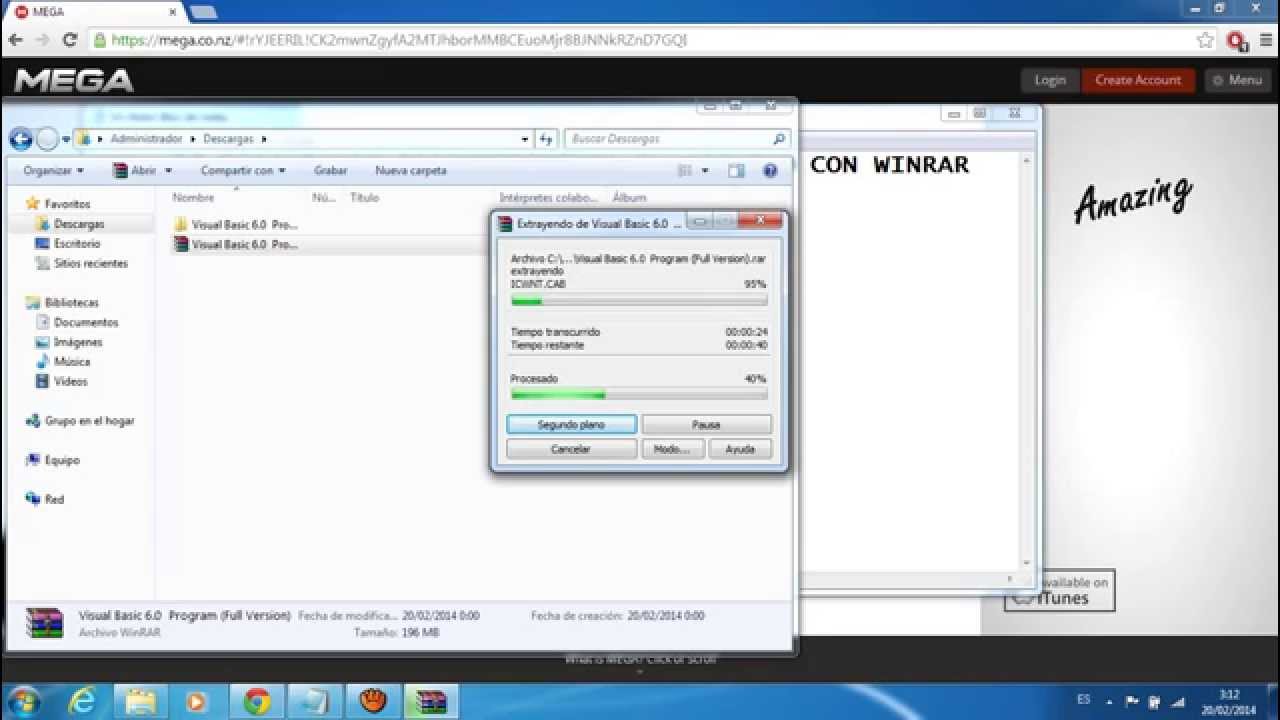This screenshot has width=1280, height=720.
Task: Click the search magnifier in Buscar Descargas
Action: [x=779, y=139]
